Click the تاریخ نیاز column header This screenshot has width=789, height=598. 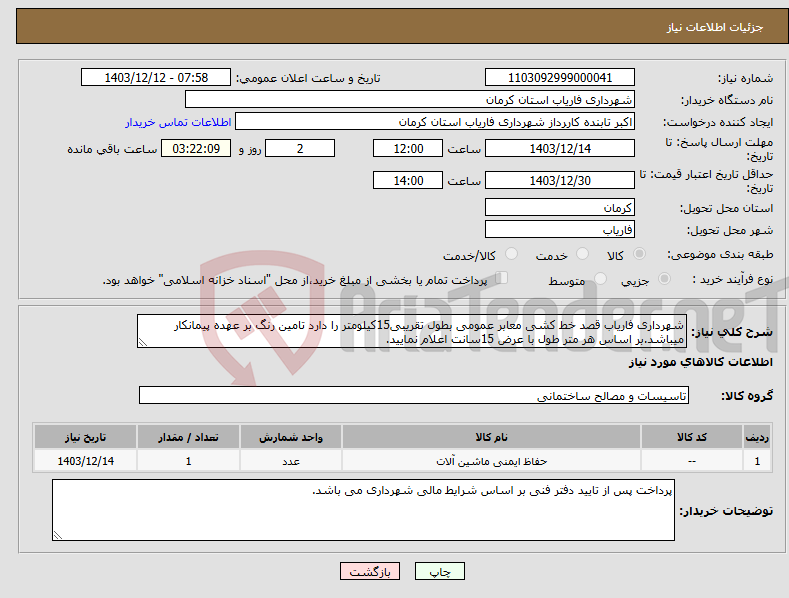point(86,437)
